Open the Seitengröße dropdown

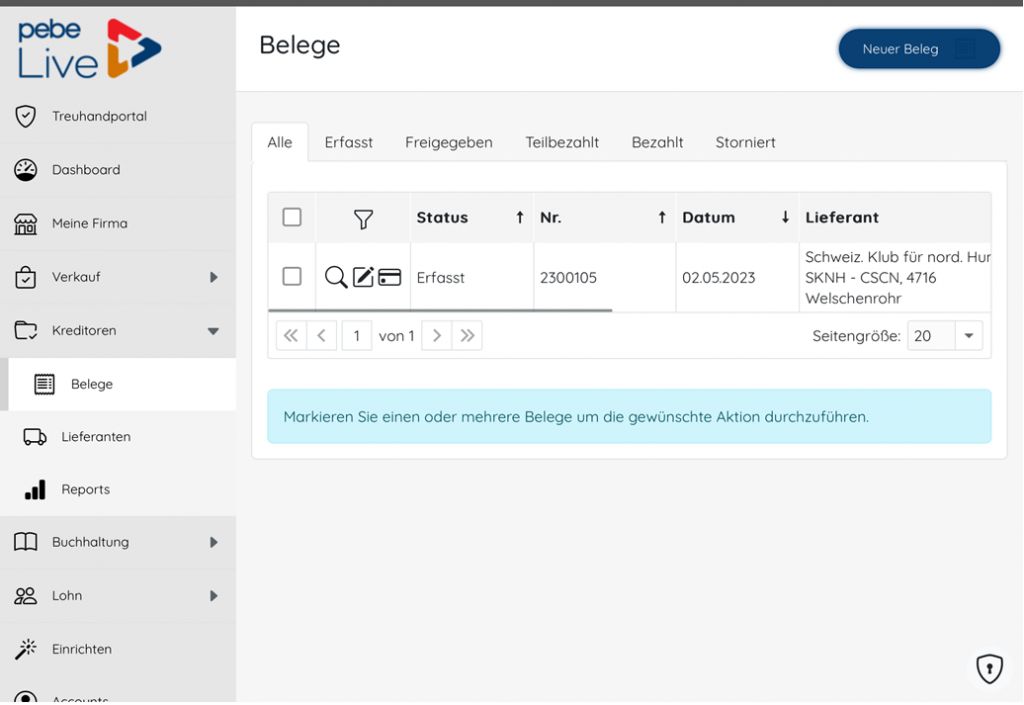click(x=969, y=336)
